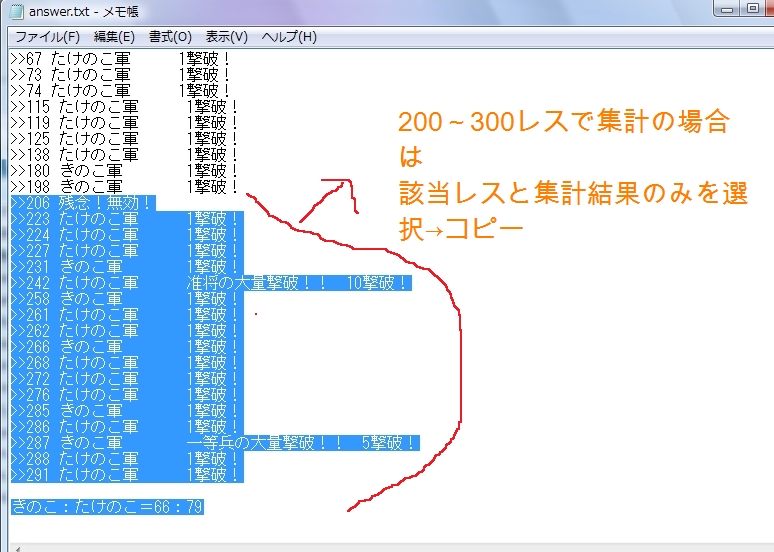Open the 編集(E) menu
The image size is (774, 552).
tap(114, 37)
